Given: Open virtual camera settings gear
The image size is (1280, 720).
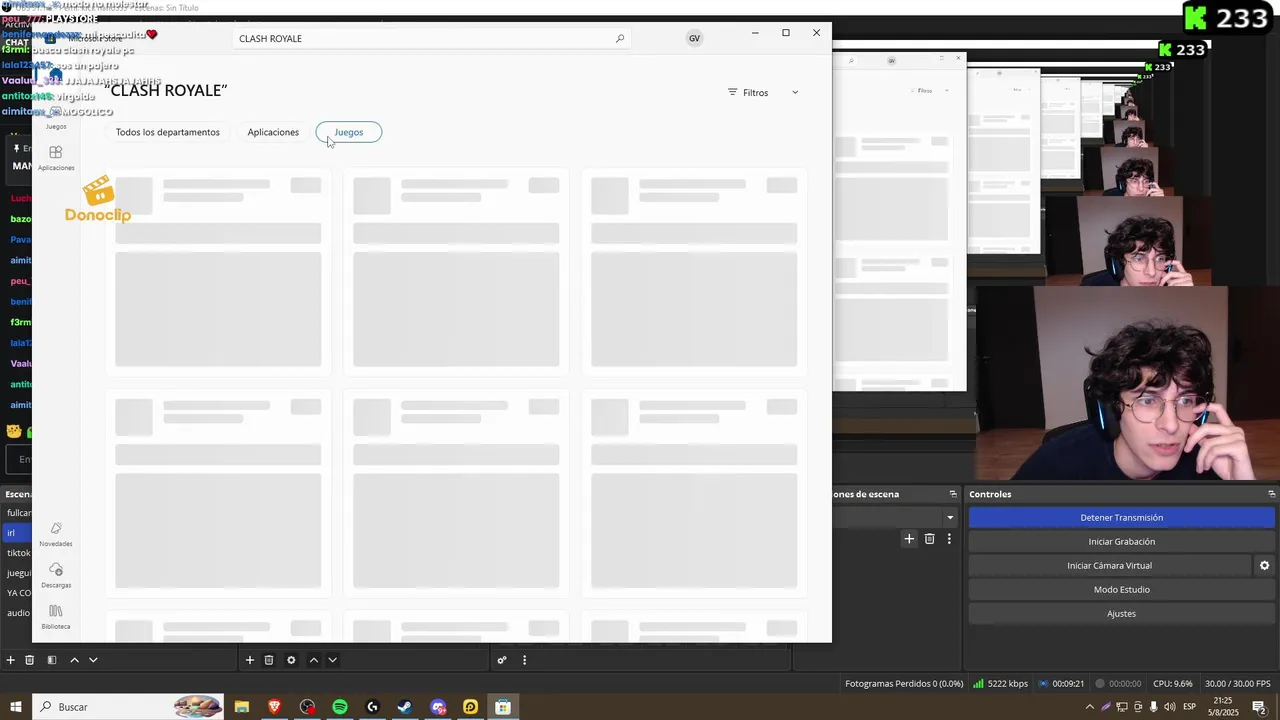Looking at the screenshot, I should coord(1264,566).
